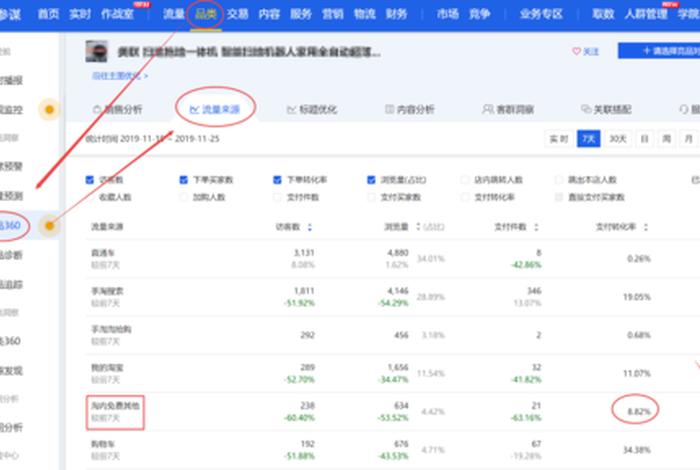
Task: Uncheck the 浏览量(占比) metric checkbox
Action: (x=371, y=180)
